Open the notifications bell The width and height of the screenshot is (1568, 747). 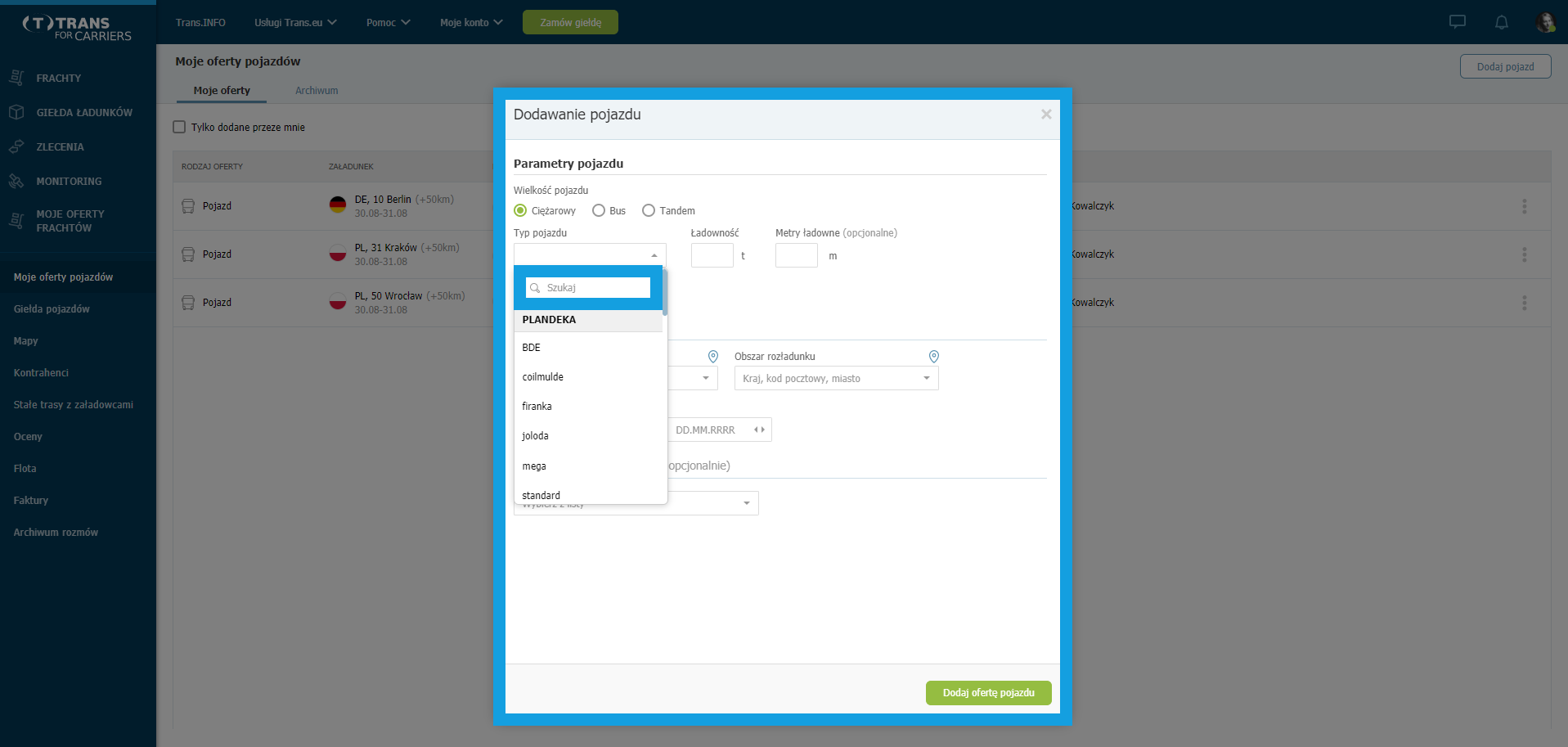pos(1501,22)
